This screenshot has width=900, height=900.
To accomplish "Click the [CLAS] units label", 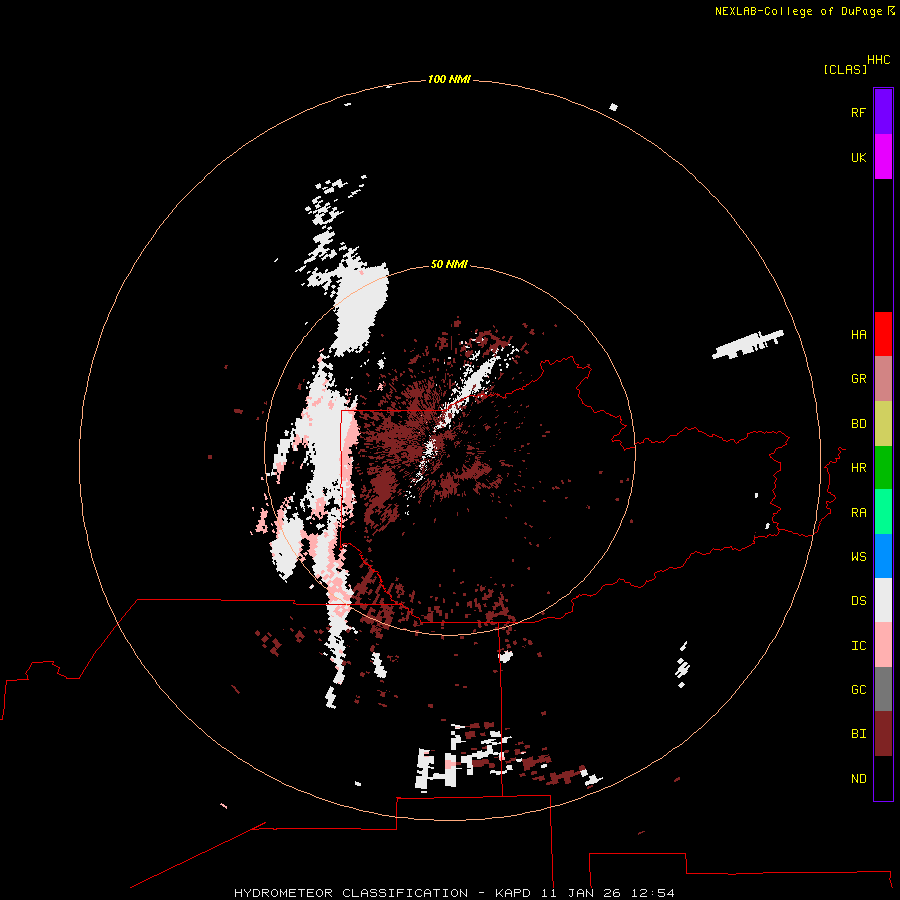I will point(845,69).
